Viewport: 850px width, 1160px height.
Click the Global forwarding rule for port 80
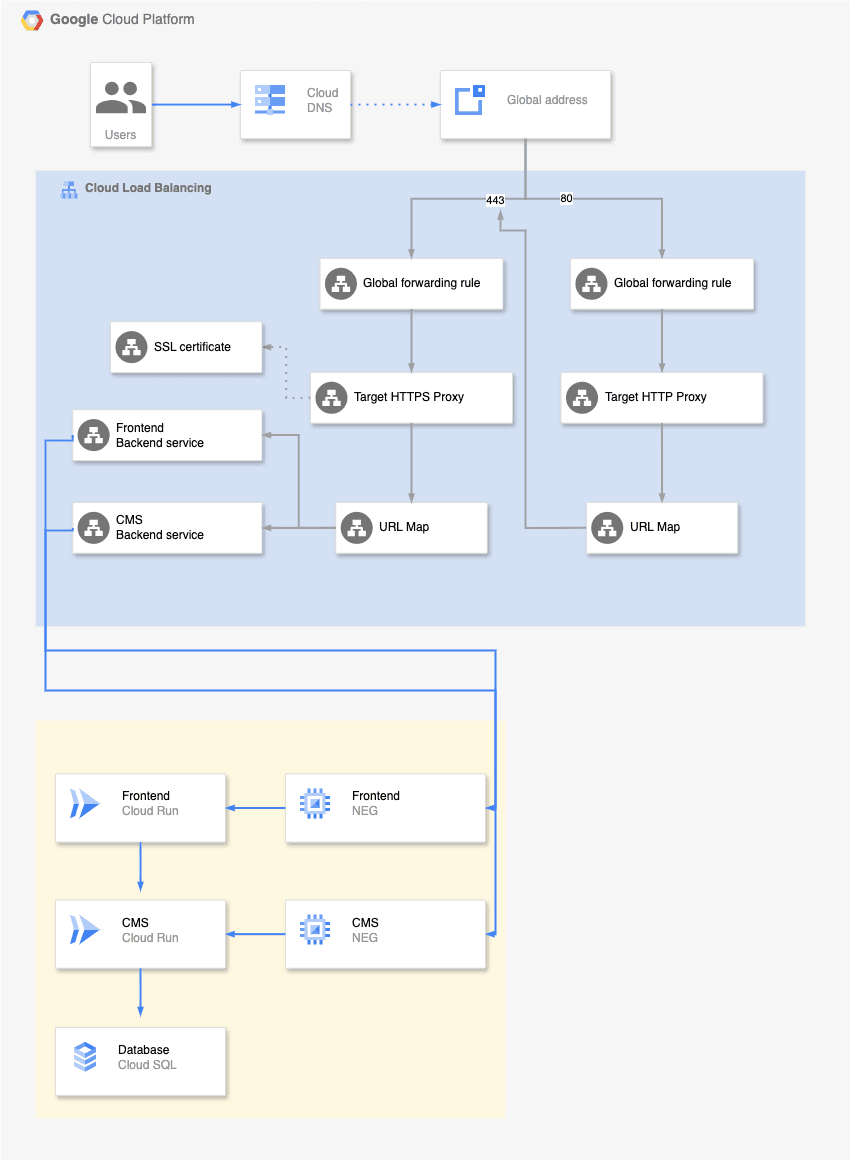click(662, 283)
